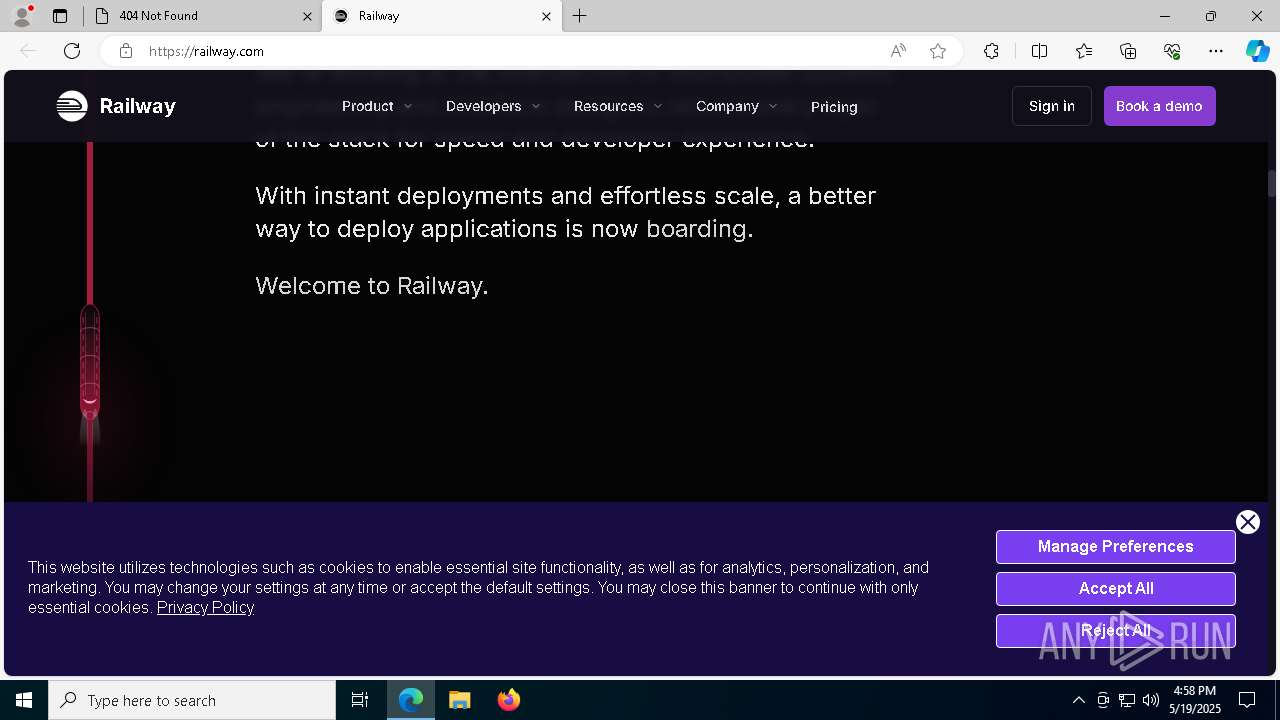Add this page to favorites star
The image size is (1280, 720).
tap(938, 51)
